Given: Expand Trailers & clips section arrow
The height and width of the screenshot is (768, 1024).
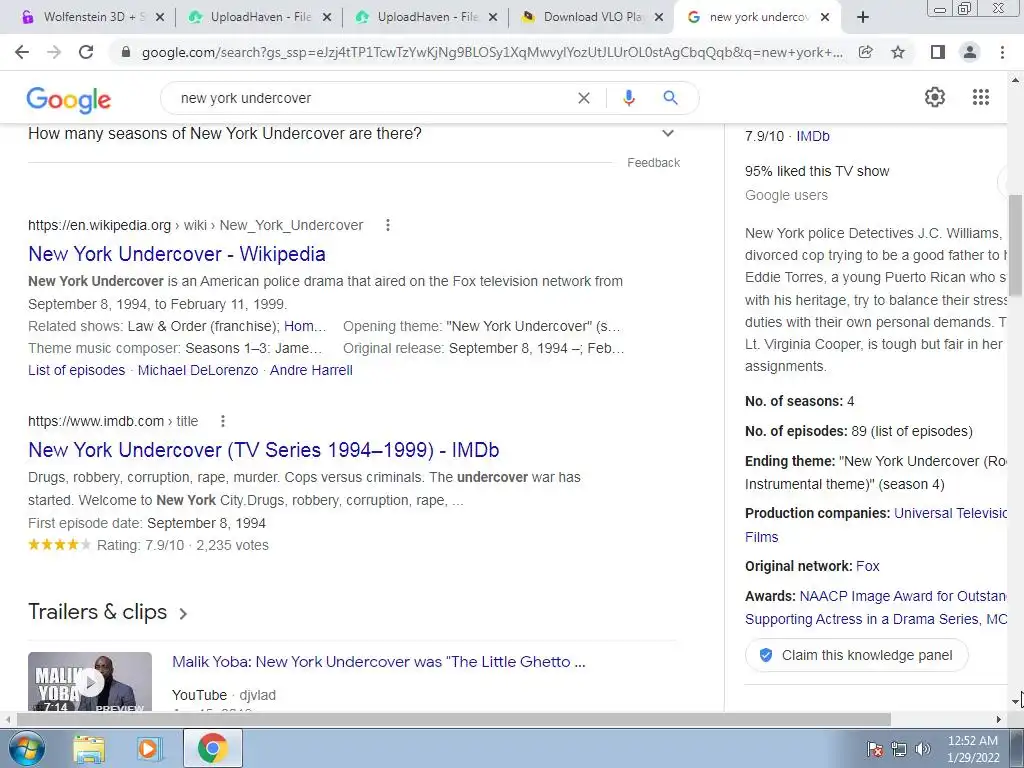Looking at the screenshot, I should point(184,613).
